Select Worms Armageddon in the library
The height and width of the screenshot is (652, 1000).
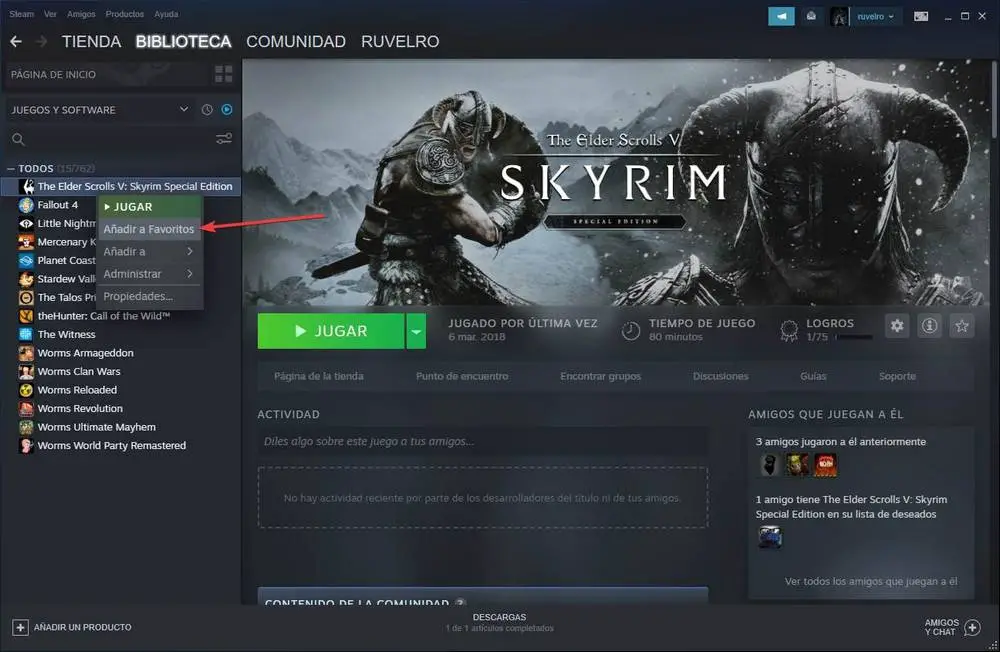[85, 353]
